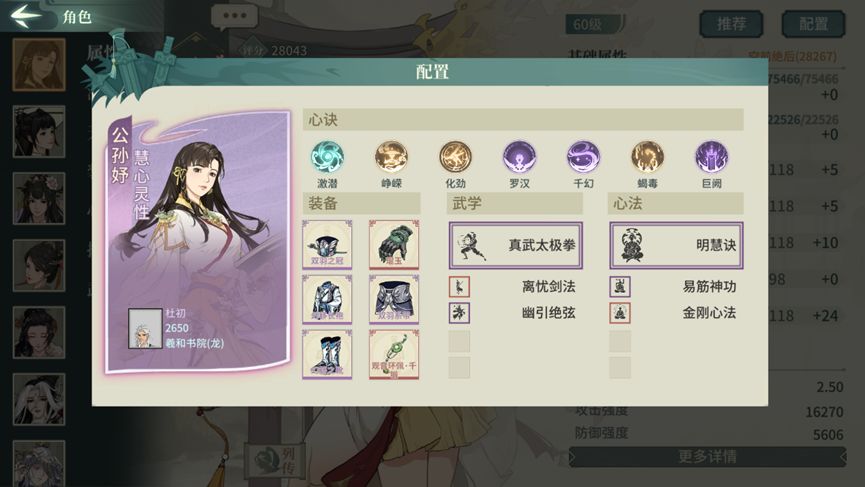
Task: Select the 罗汉 heart formula icon
Action: 519,157
